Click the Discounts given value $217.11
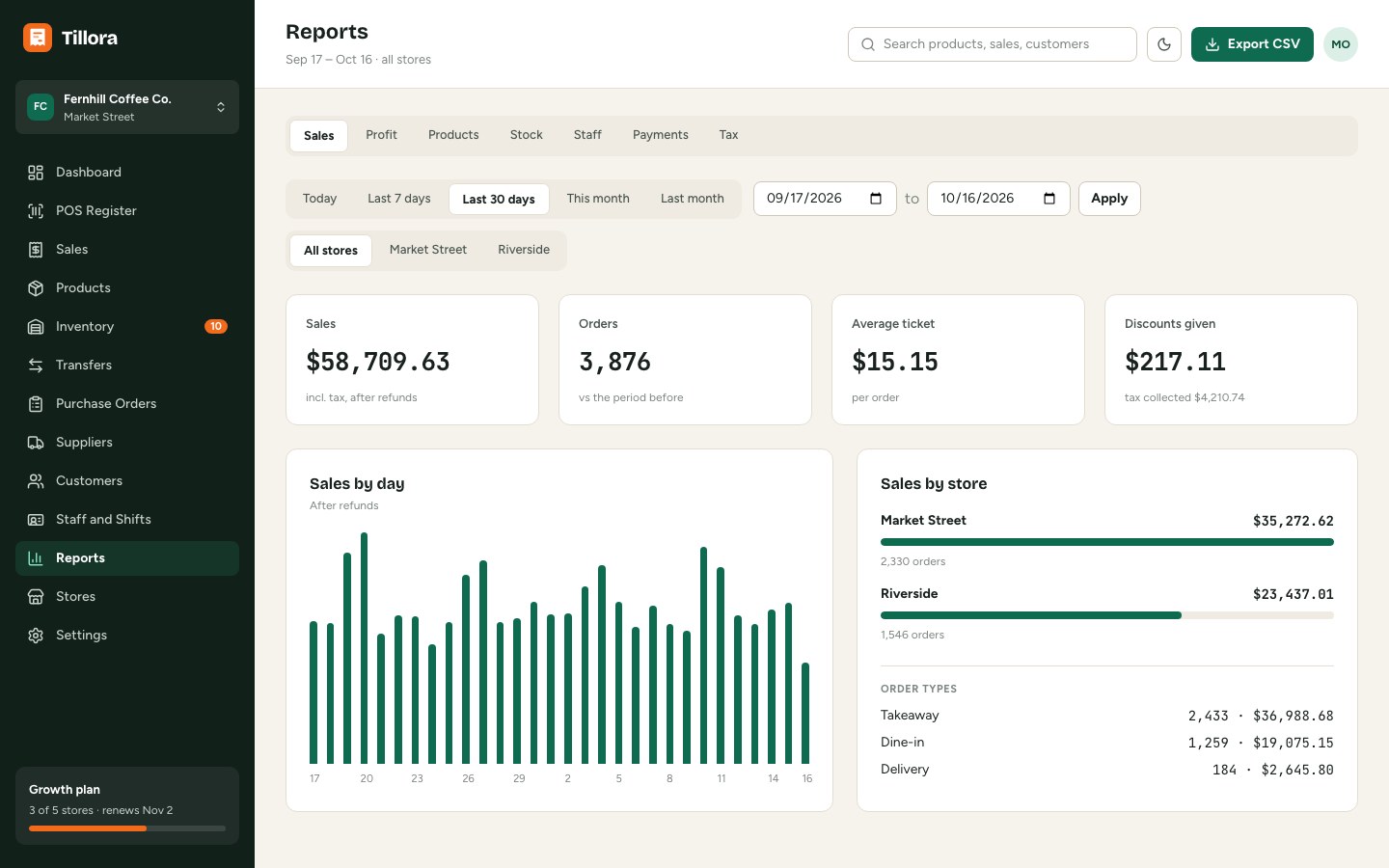This screenshot has height=868, width=1389. tap(1175, 362)
